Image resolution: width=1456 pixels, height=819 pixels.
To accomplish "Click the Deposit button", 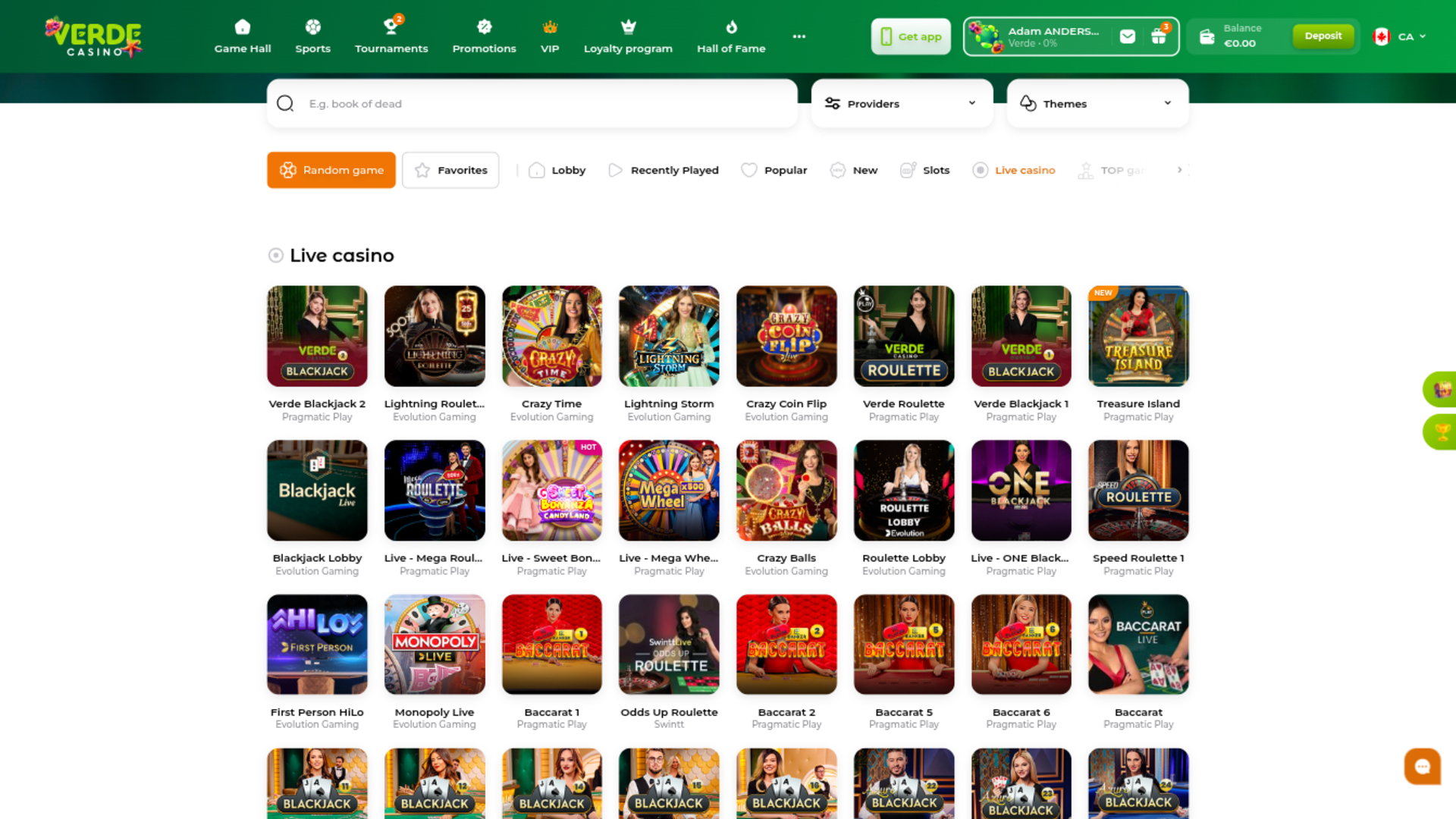I will pyautogui.click(x=1323, y=35).
